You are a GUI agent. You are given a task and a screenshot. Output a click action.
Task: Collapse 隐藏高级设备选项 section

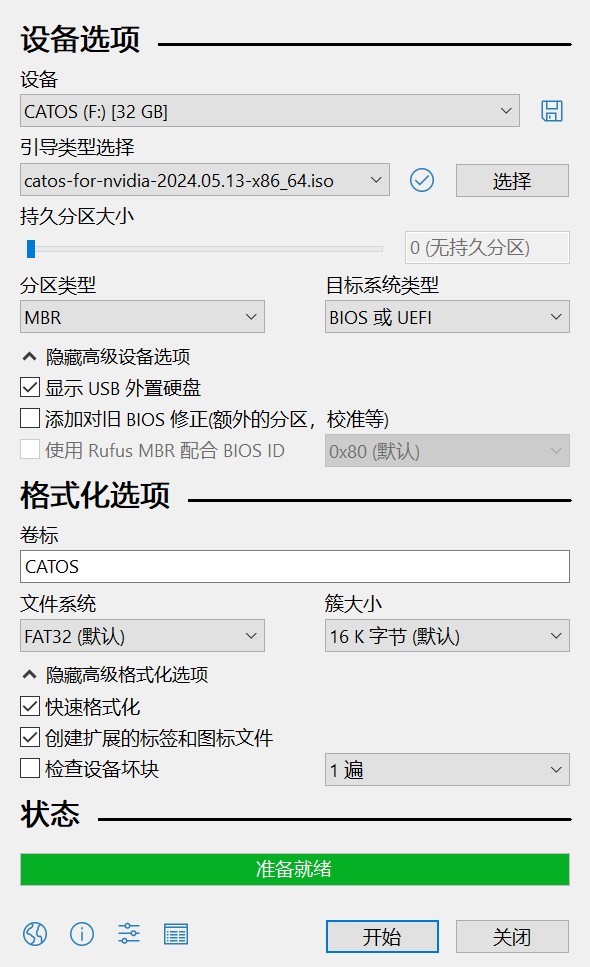[107, 356]
